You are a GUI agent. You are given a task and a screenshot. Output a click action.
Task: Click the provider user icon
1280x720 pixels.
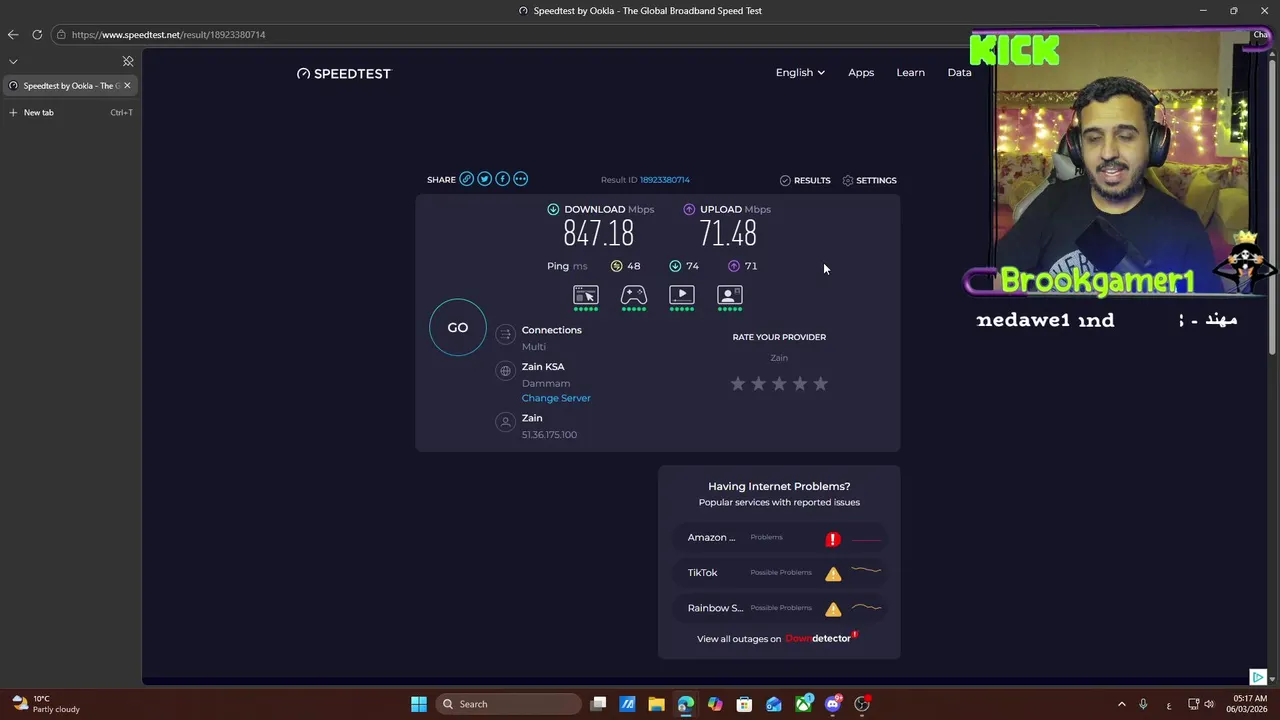505,422
